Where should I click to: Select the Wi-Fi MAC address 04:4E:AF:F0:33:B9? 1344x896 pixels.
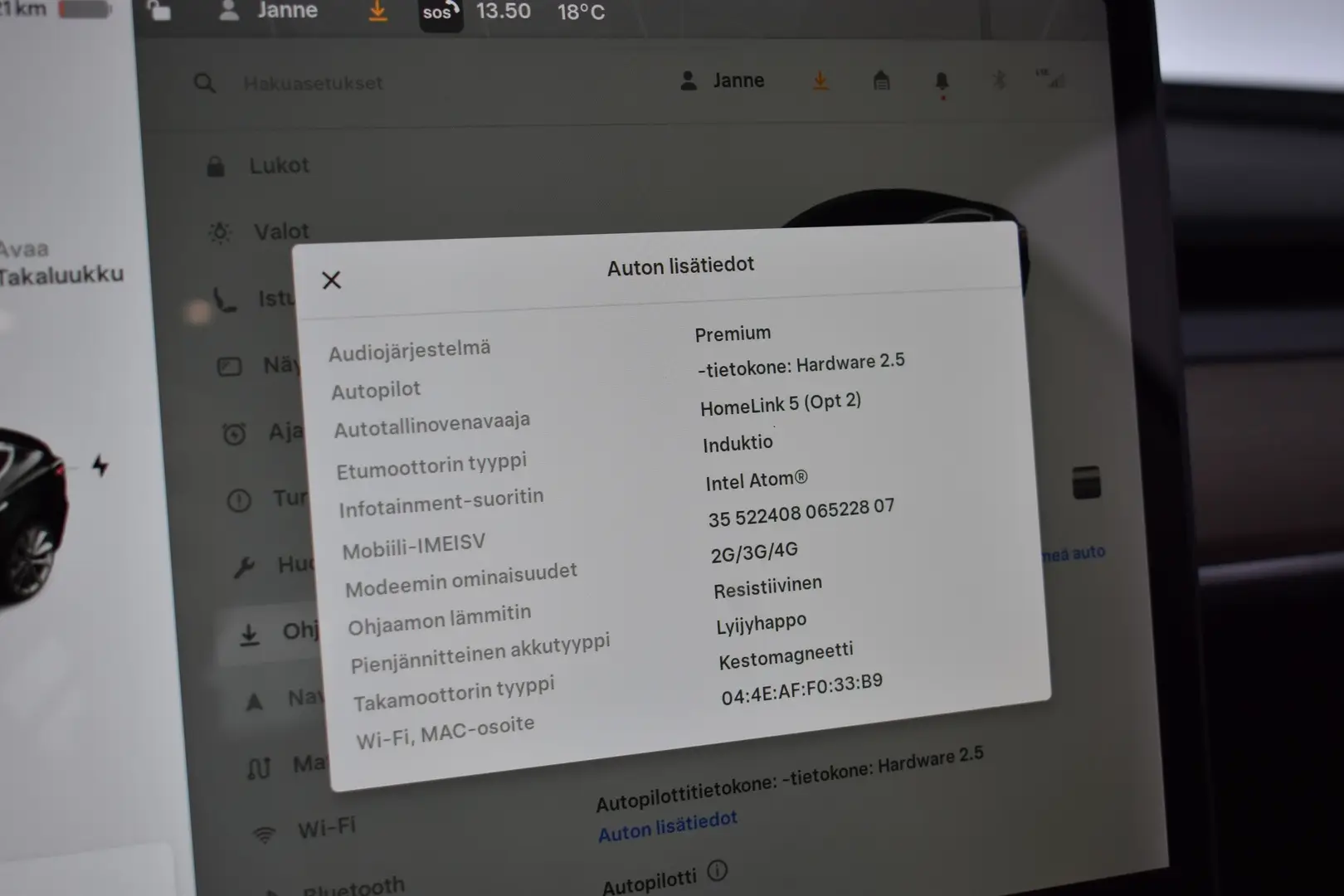pyautogui.click(x=802, y=689)
